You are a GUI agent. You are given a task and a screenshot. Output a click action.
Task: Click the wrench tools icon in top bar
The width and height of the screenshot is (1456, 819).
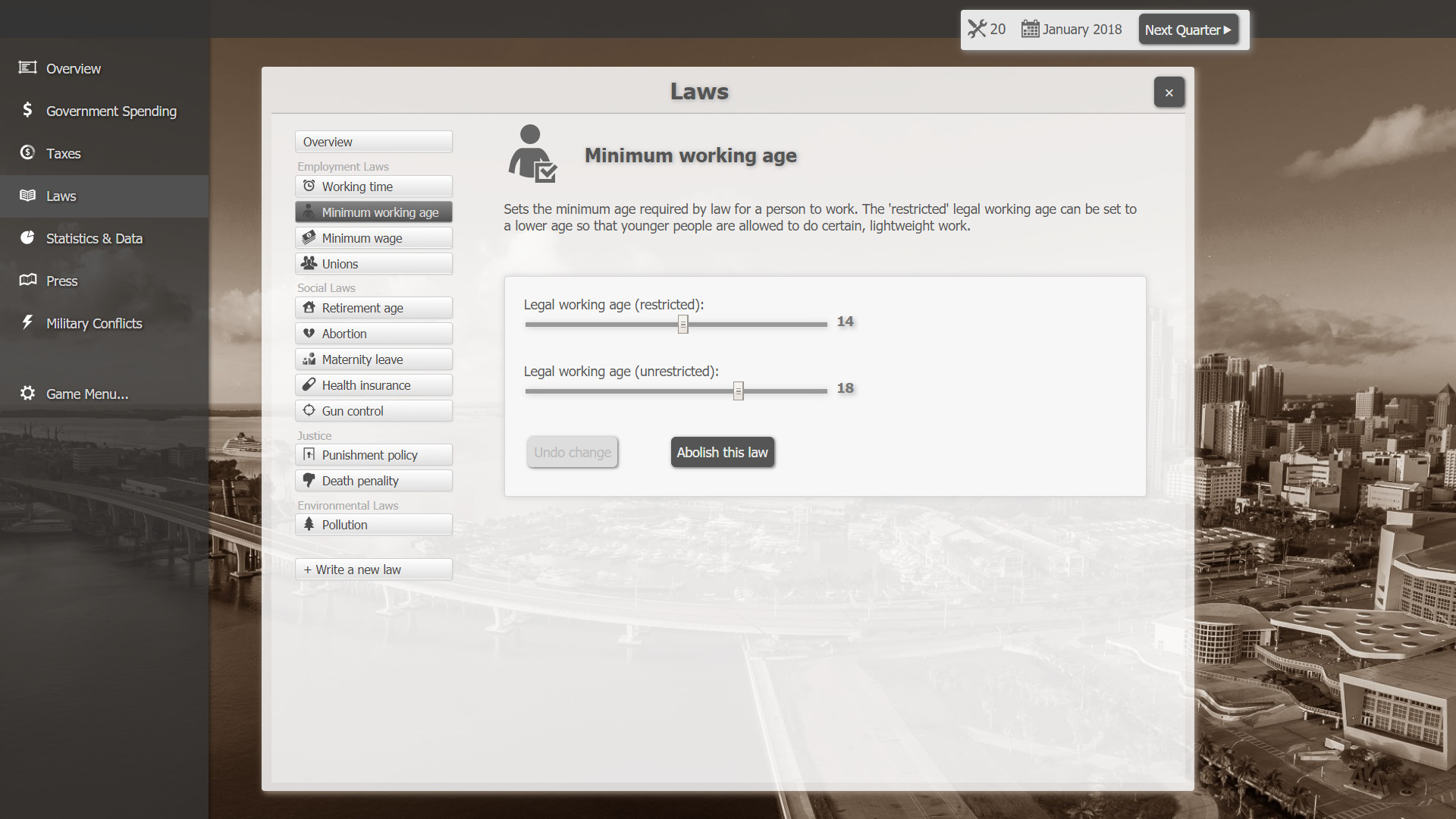[x=977, y=29]
